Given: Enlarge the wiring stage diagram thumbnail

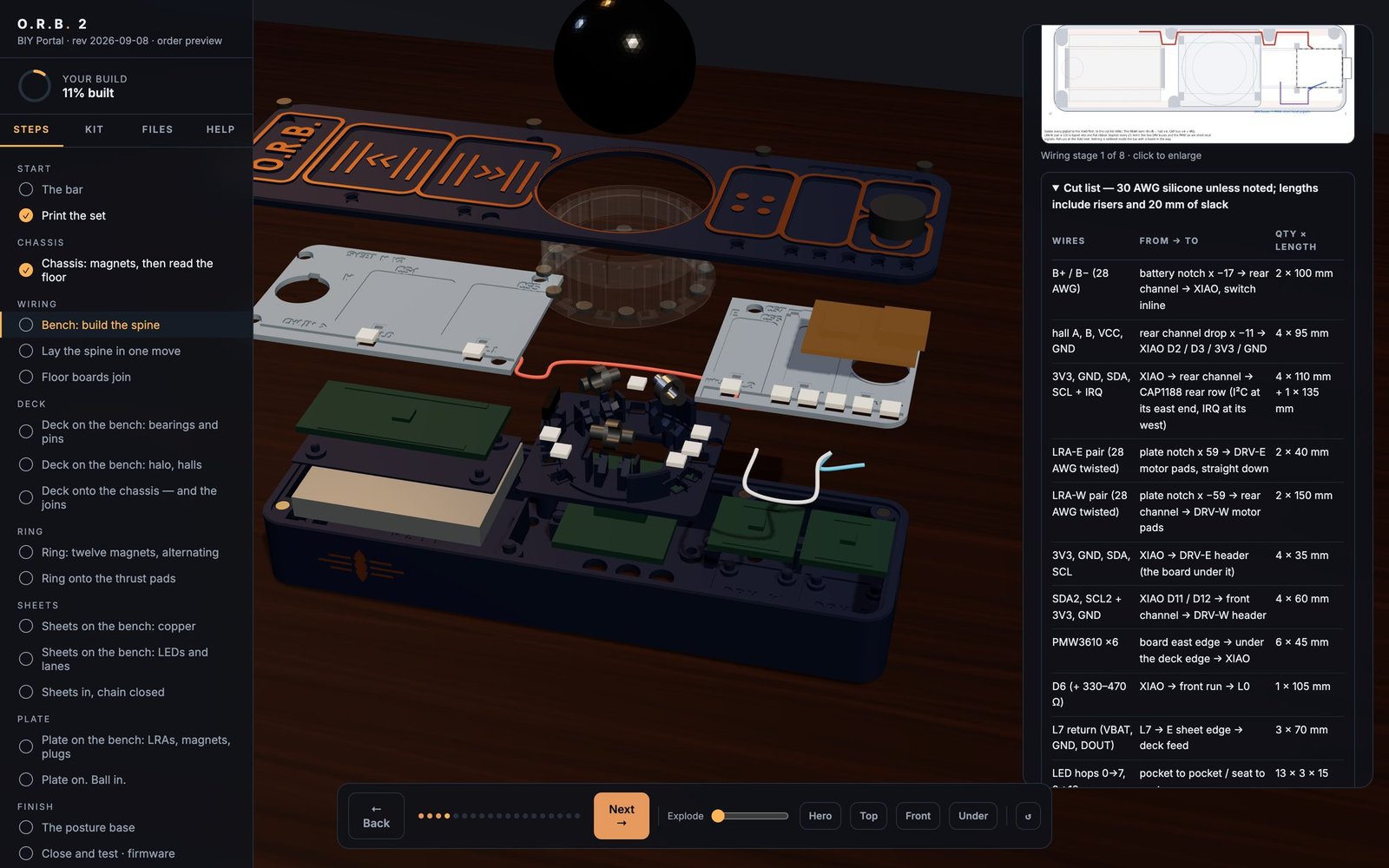Looking at the screenshot, I should (x=1198, y=83).
